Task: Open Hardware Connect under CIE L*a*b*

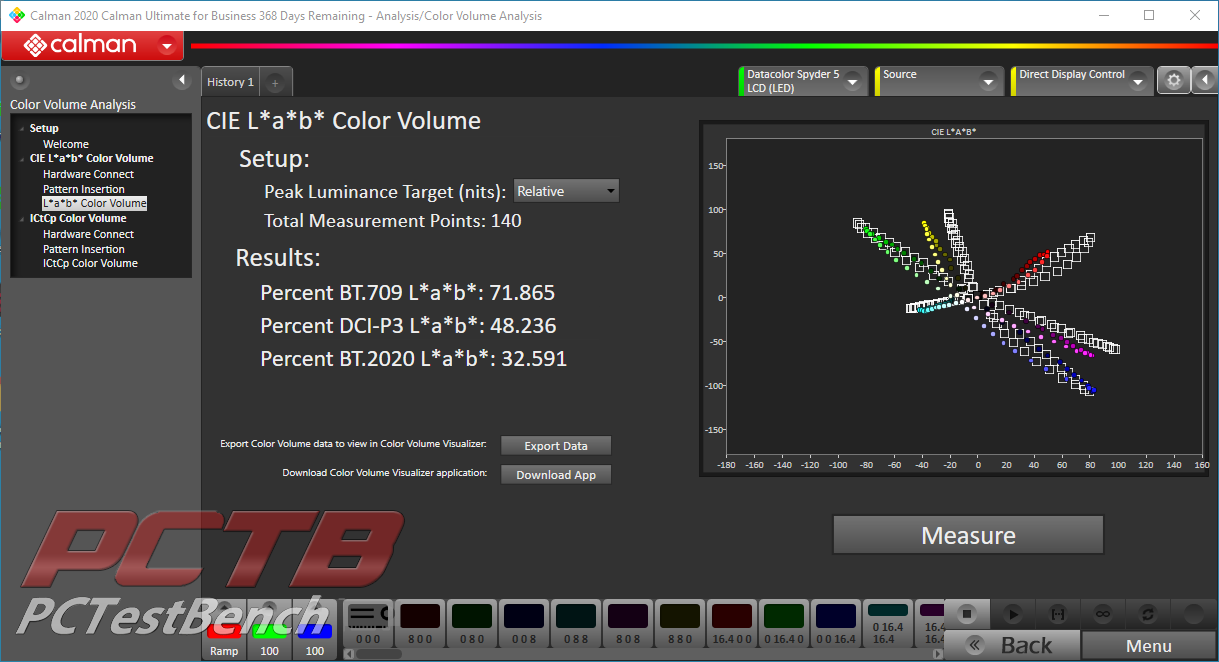Action: pos(88,174)
